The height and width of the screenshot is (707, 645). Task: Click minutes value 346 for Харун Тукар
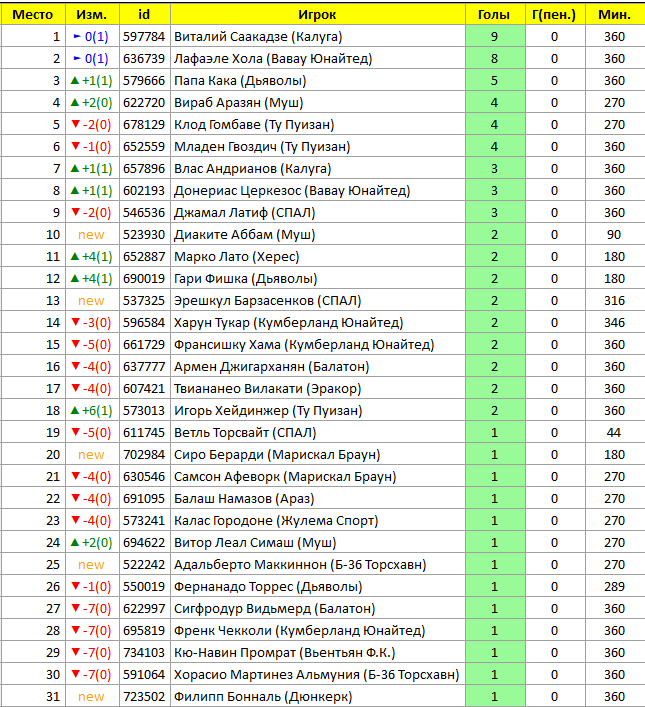coord(615,323)
